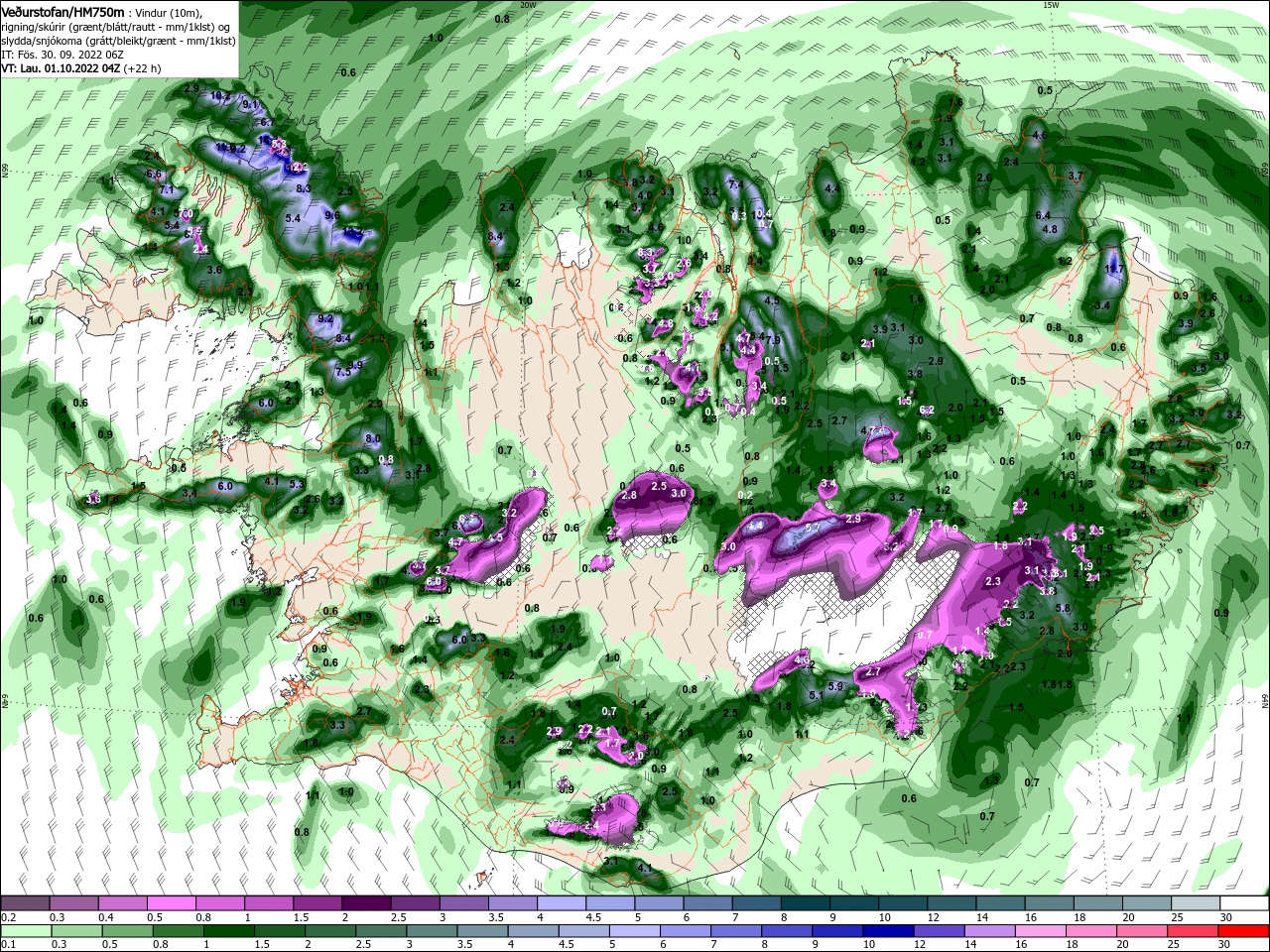Click the bright red swatch labelled 30 in rain legend

(x=1245, y=932)
